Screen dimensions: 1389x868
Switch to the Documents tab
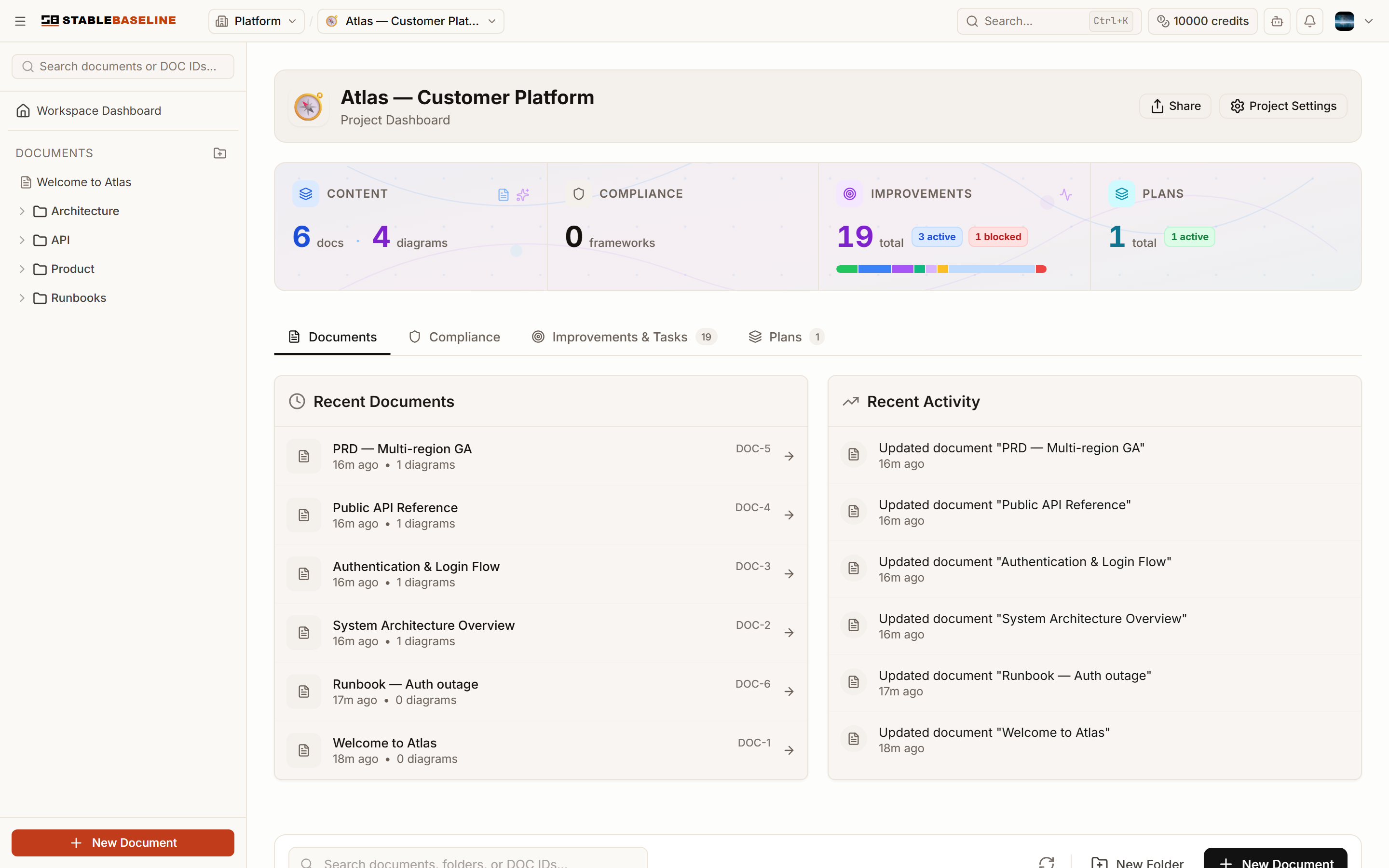pyautogui.click(x=332, y=337)
